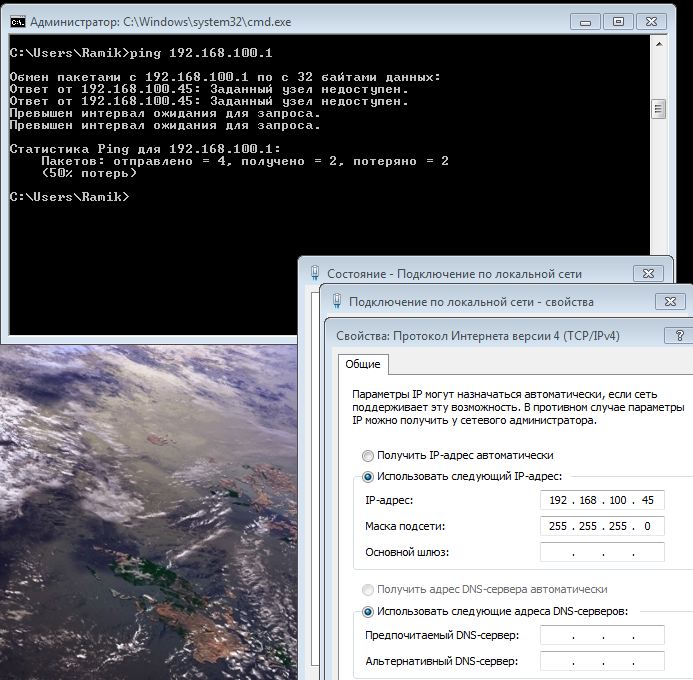Click the Пакетов: отправлено = 4 line
693x680 pixels.
(x=245, y=161)
